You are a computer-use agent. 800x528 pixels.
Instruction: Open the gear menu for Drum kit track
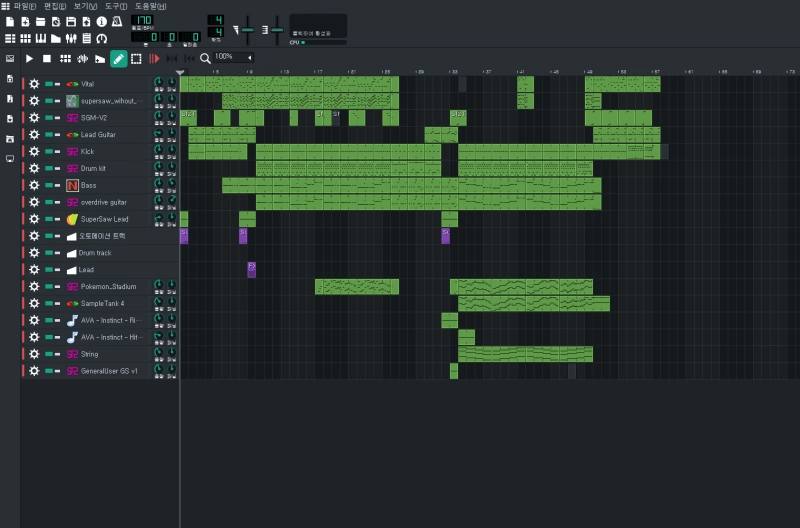pos(34,168)
